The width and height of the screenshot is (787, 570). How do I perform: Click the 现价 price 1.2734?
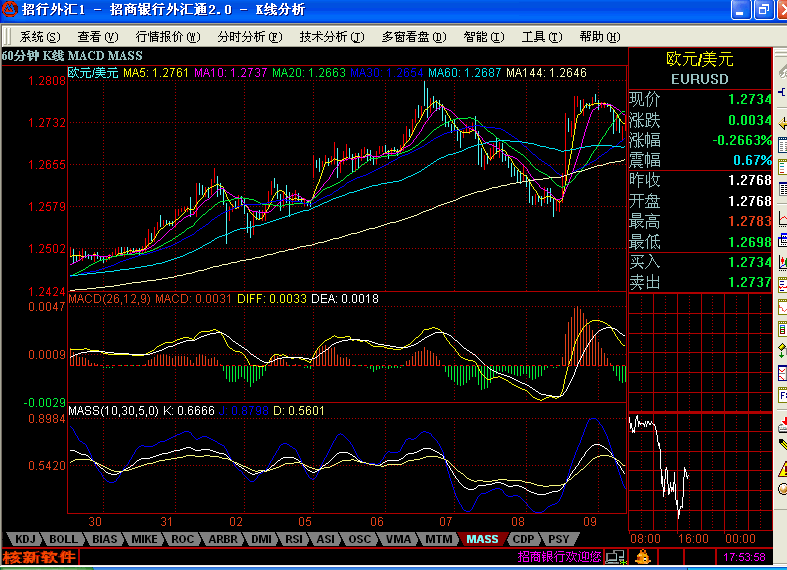(x=749, y=99)
